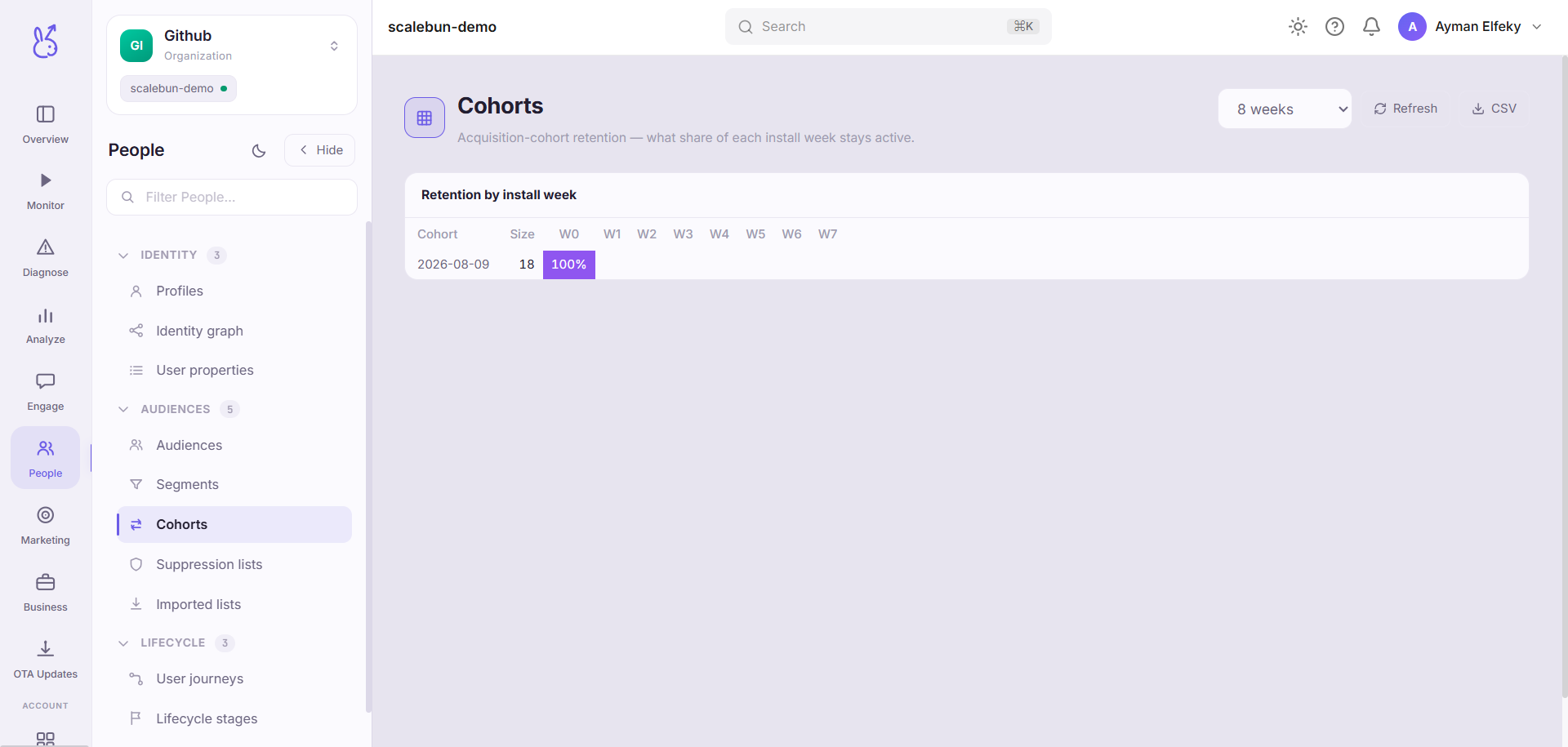1568x747 pixels.
Task: Open the Overview section
Action: click(x=46, y=125)
